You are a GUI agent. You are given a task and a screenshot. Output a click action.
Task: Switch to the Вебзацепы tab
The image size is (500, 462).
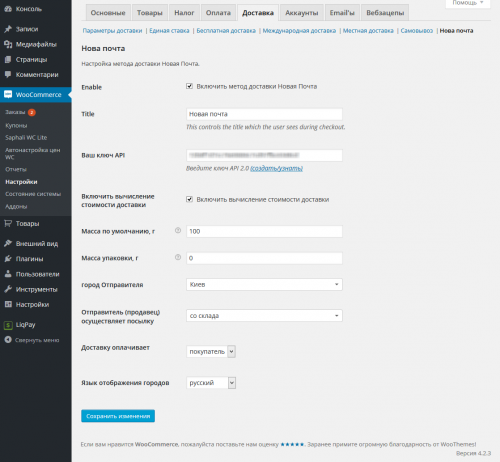pyautogui.click(x=385, y=13)
